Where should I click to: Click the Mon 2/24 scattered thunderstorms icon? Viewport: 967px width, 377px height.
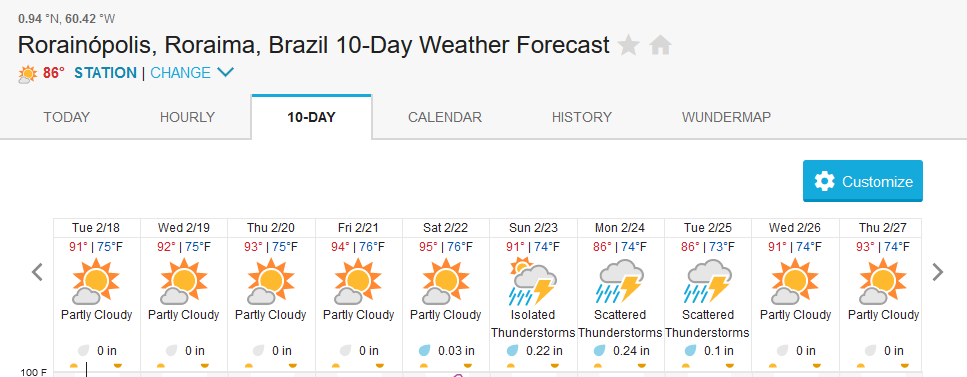coord(620,282)
